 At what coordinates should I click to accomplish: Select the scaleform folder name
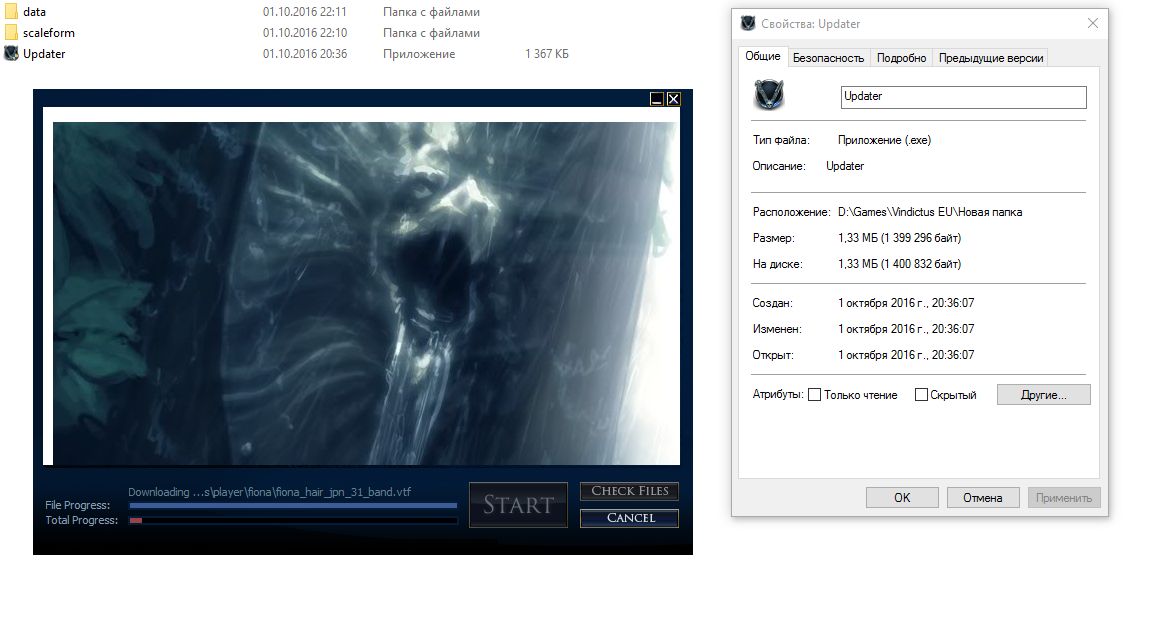pyautogui.click(x=49, y=33)
